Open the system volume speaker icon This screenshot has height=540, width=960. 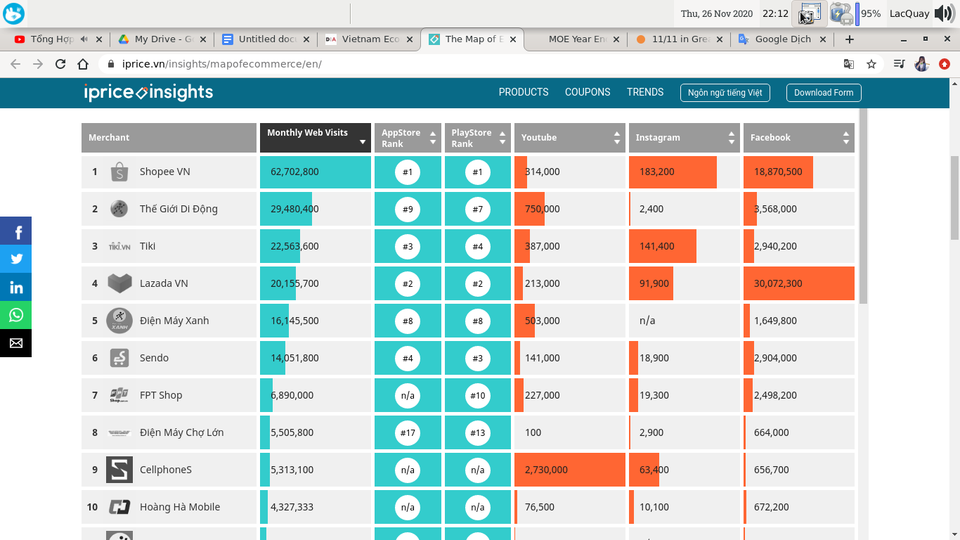click(x=944, y=13)
